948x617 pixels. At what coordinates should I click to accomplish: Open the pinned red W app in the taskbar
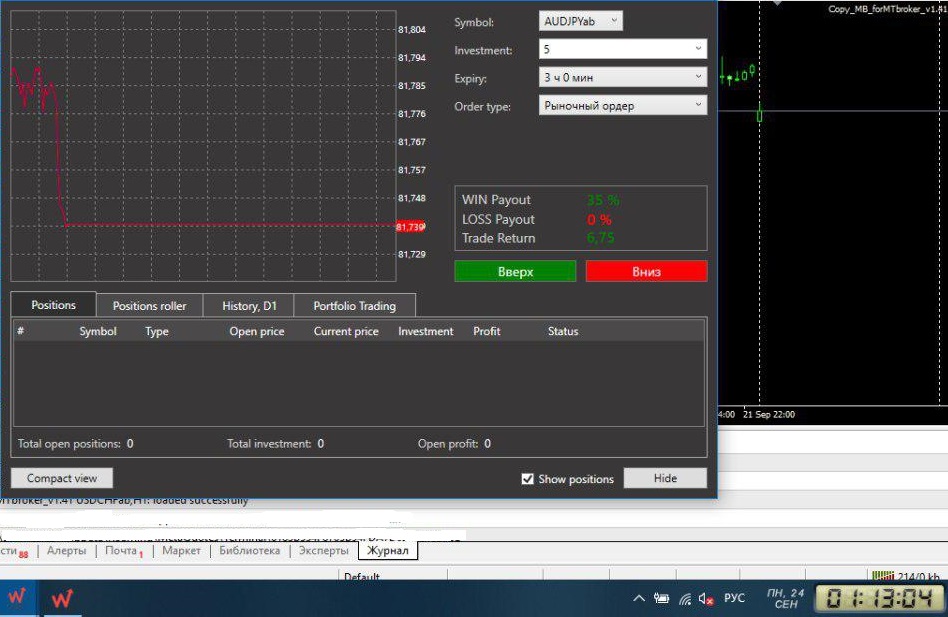click(62, 598)
